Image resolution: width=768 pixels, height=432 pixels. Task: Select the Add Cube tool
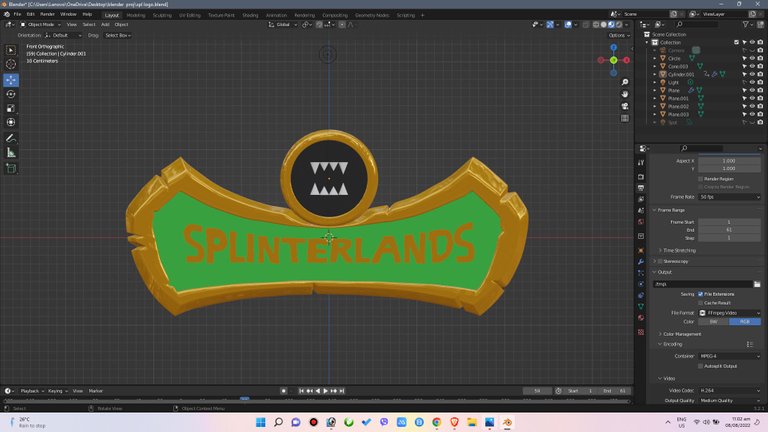pyautogui.click(x=11, y=168)
